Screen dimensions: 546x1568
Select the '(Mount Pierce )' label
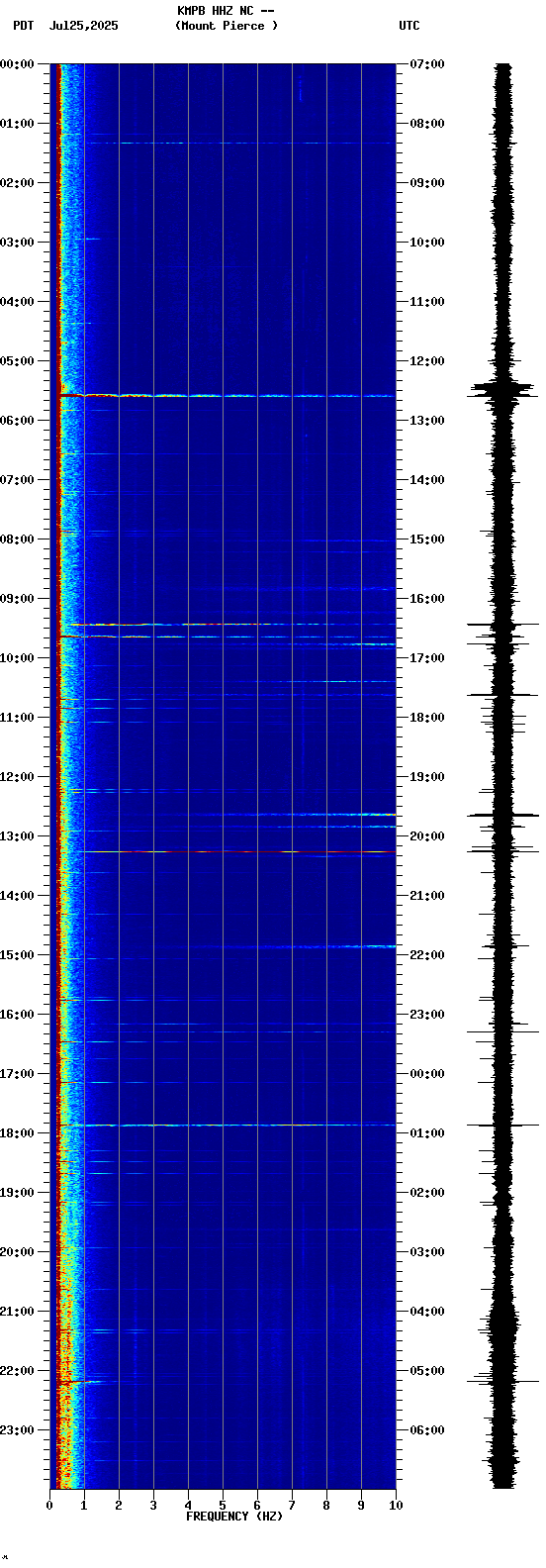point(227,26)
